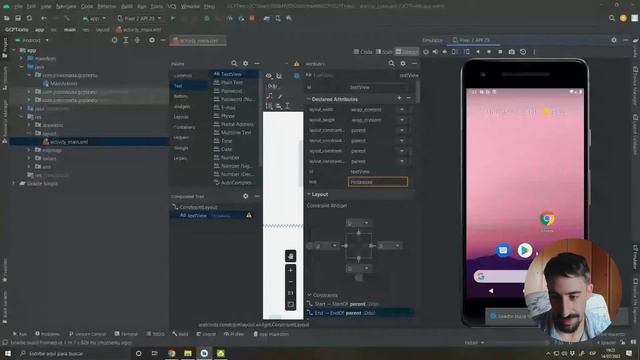
Task: Choose the Layouts palette category
Action: (181, 117)
